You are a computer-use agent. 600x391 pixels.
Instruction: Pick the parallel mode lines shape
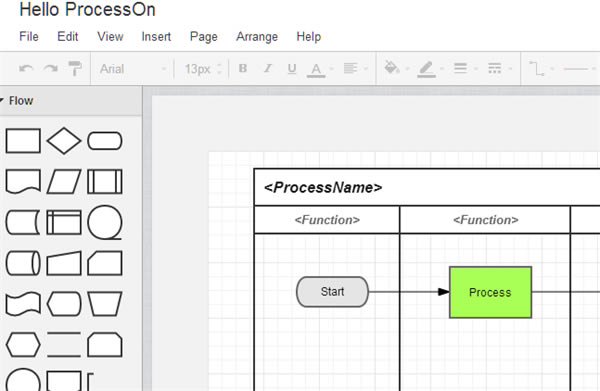[64, 345]
